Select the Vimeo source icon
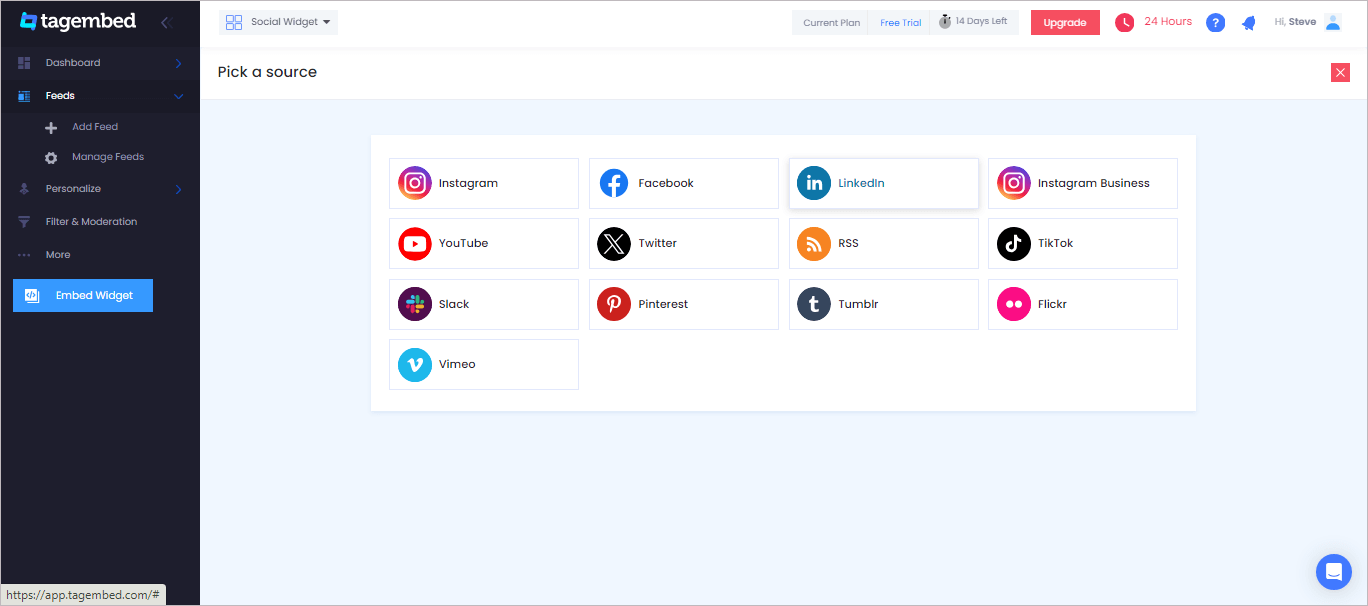The height and width of the screenshot is (606, 1368). tap(415, 364)
